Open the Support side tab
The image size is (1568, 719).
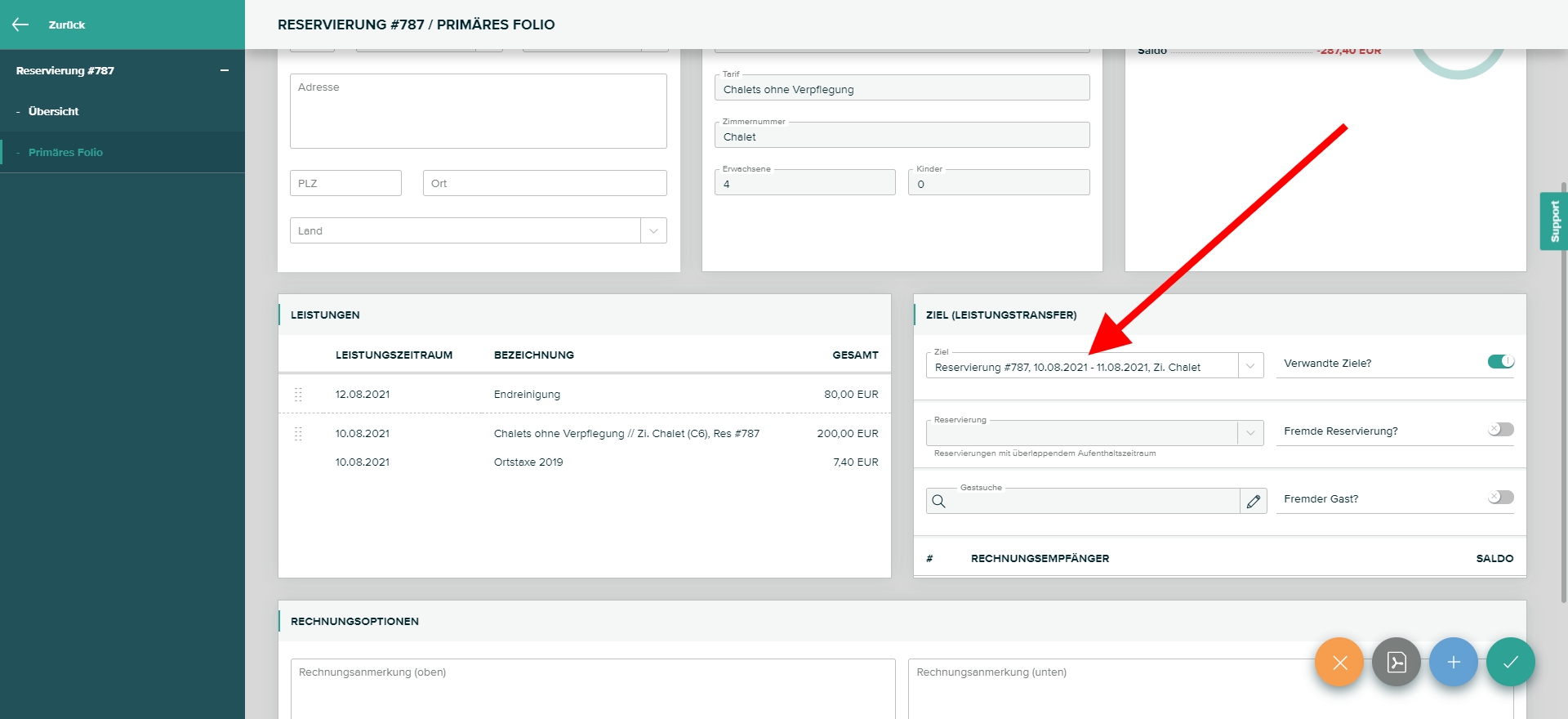pyautogui.click(x=1553, y=221)
